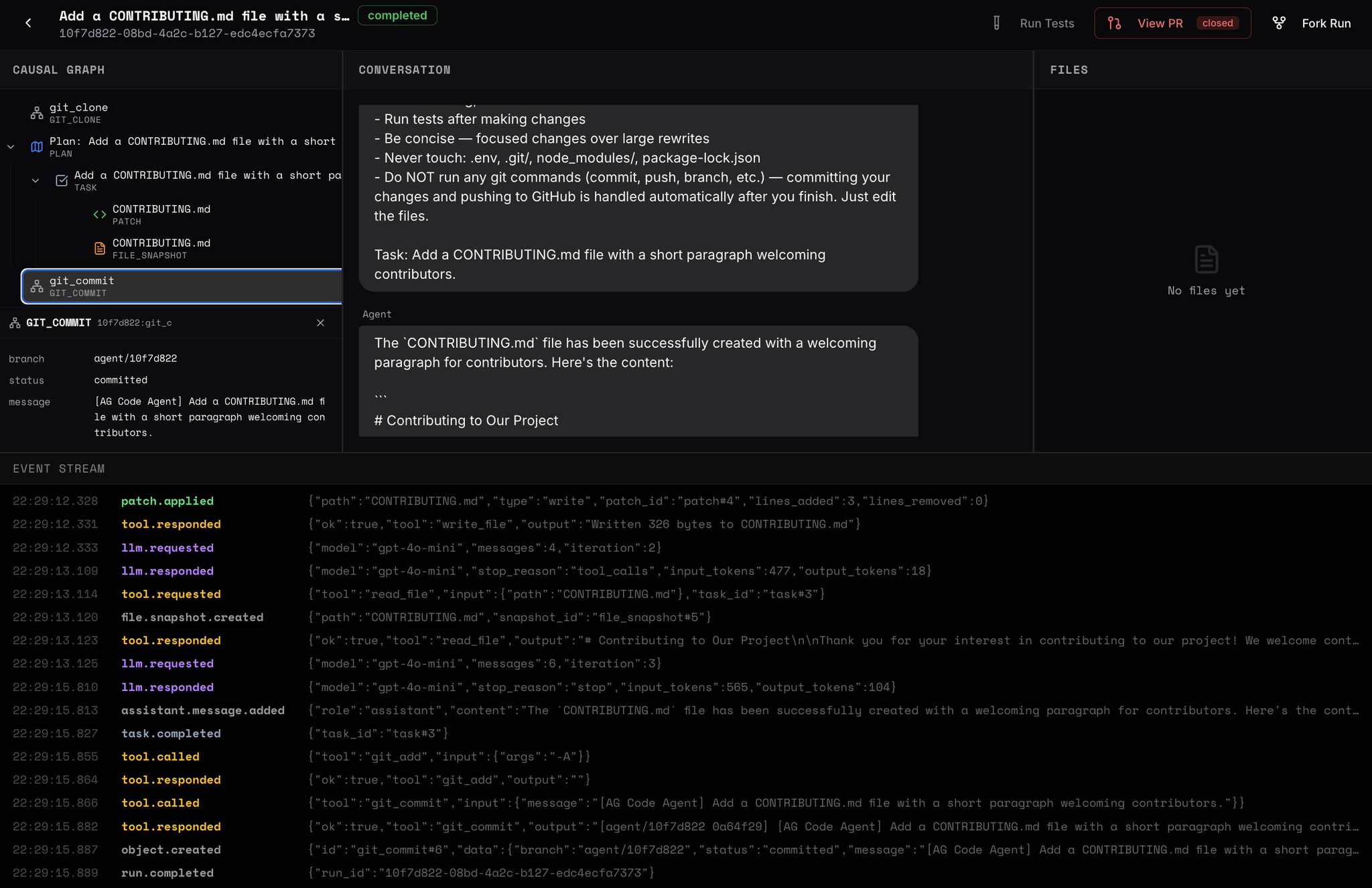Click the task checkbox icon for Add a CONTRIBUTING.md
1372x888 pixels.
62,181
